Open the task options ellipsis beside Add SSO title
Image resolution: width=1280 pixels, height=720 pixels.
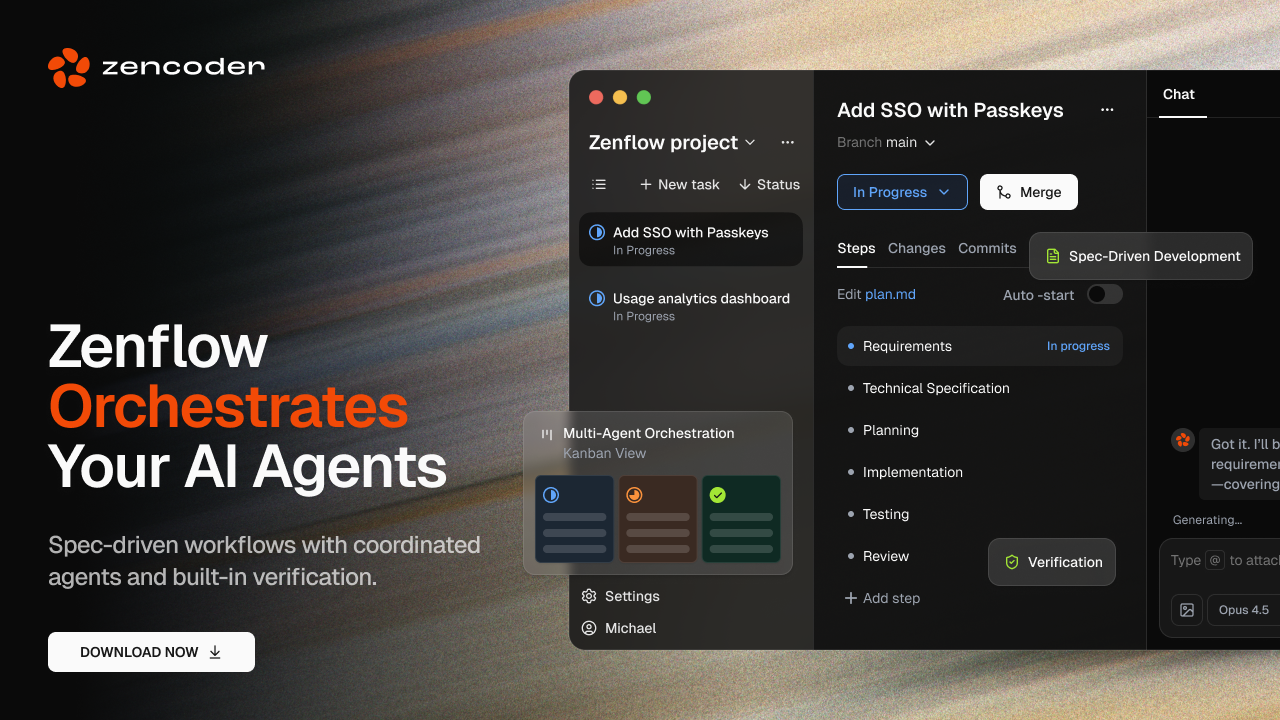(x=1107, y=110)
